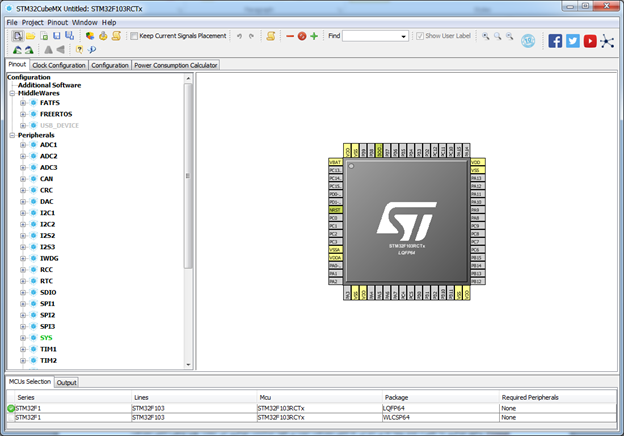Screen dimensions: 624x436
Task: Open the File menu
Action: 12,23
